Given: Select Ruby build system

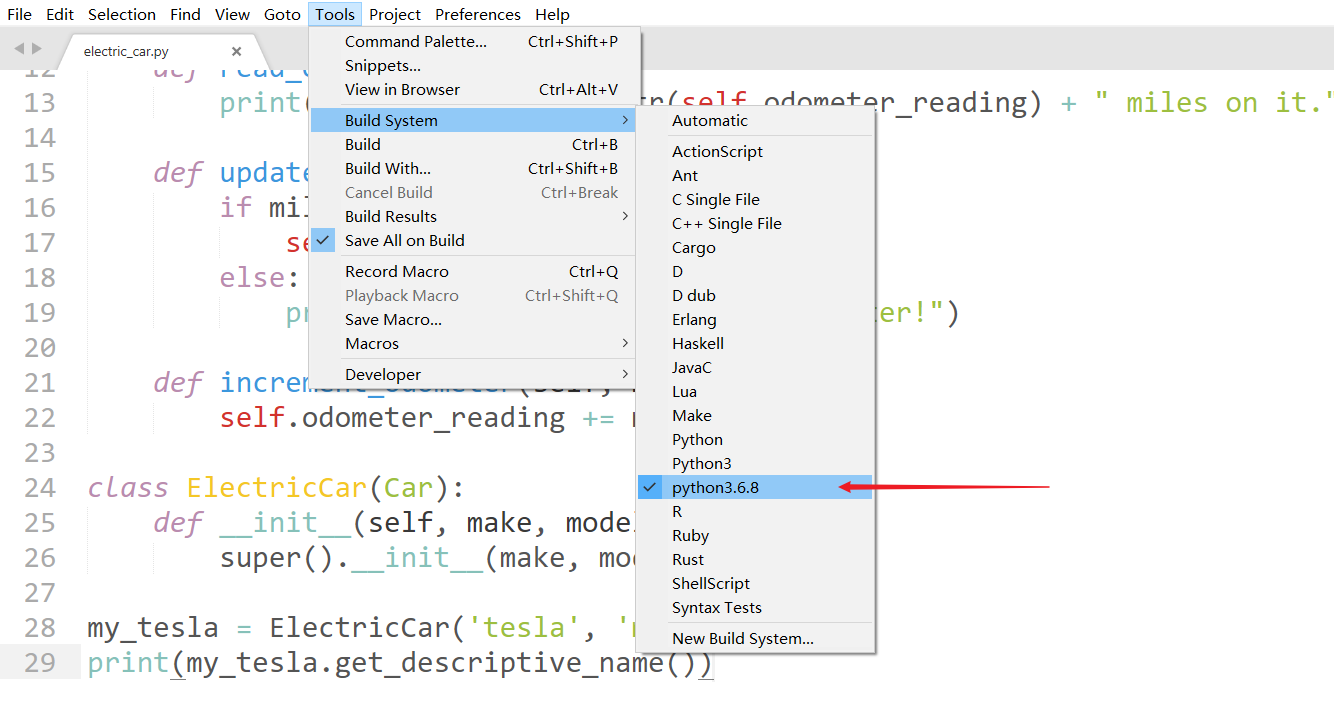Looking at the screenshot, I should pyautogui.click(x=755, y=535).
